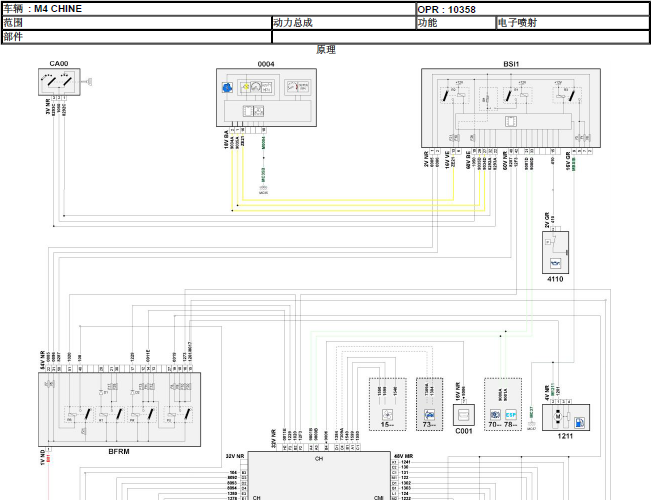Viewport: 651px width, 500px height.
Task: Click the blue icon above label 70--
Action: point(495,414)
